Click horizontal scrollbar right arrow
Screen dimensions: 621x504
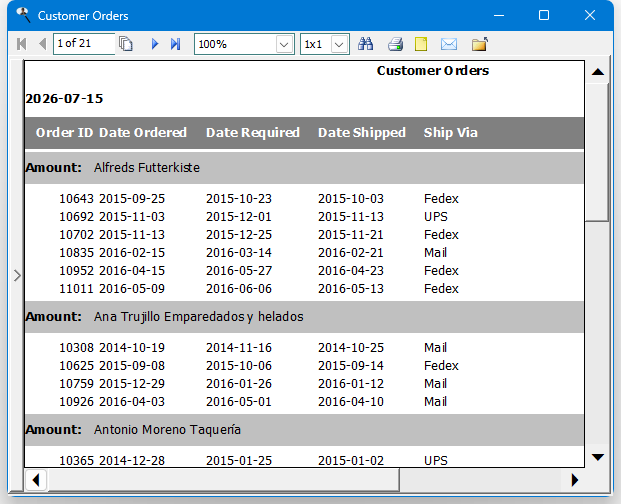click(x=575, y=480)
